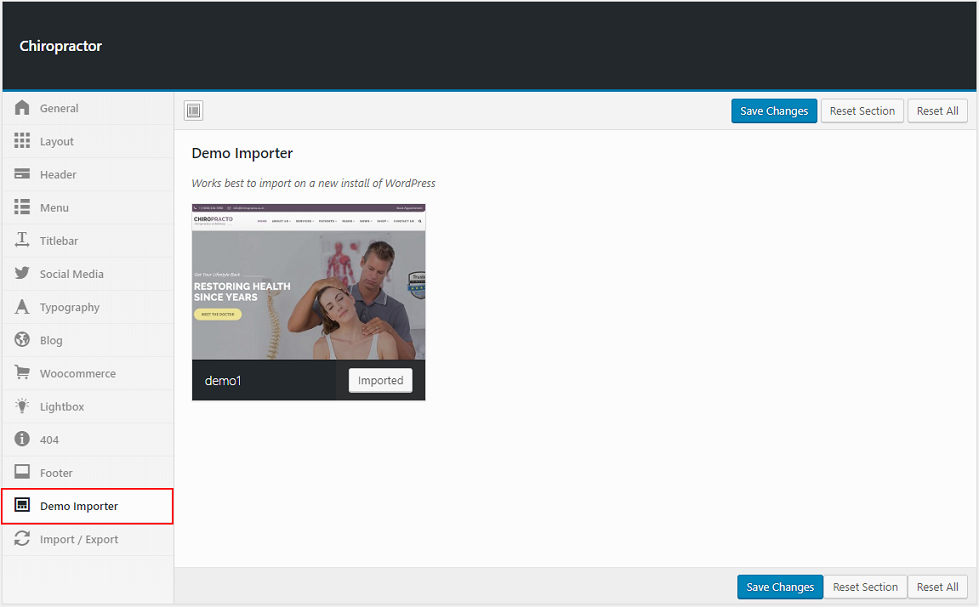Select the Demo Importer sidebar item

click(78, 506)
